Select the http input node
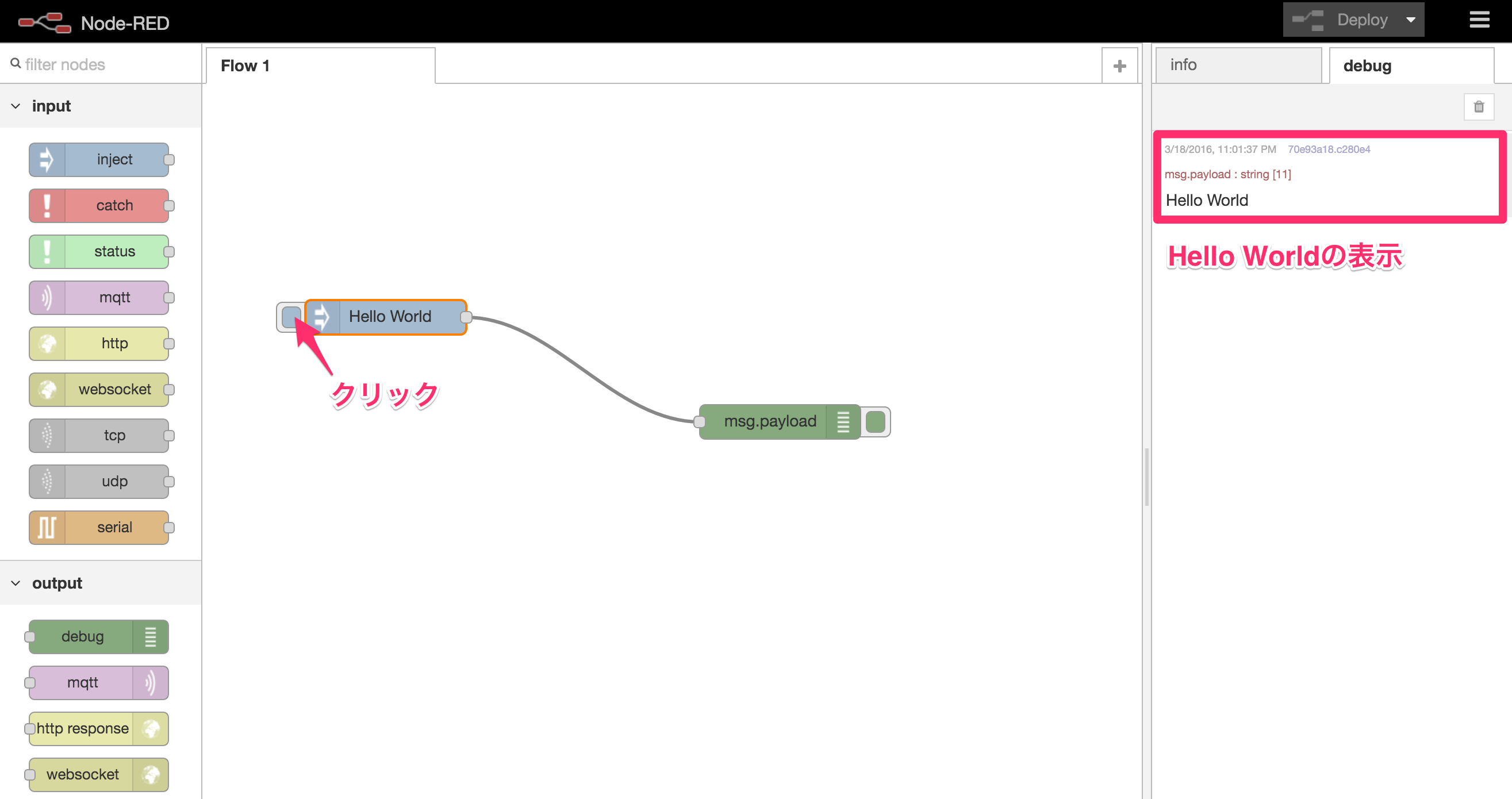Image resolution: width=1512 pixels, height=799 pixels. pyautogui.click(x=100, y=343)
